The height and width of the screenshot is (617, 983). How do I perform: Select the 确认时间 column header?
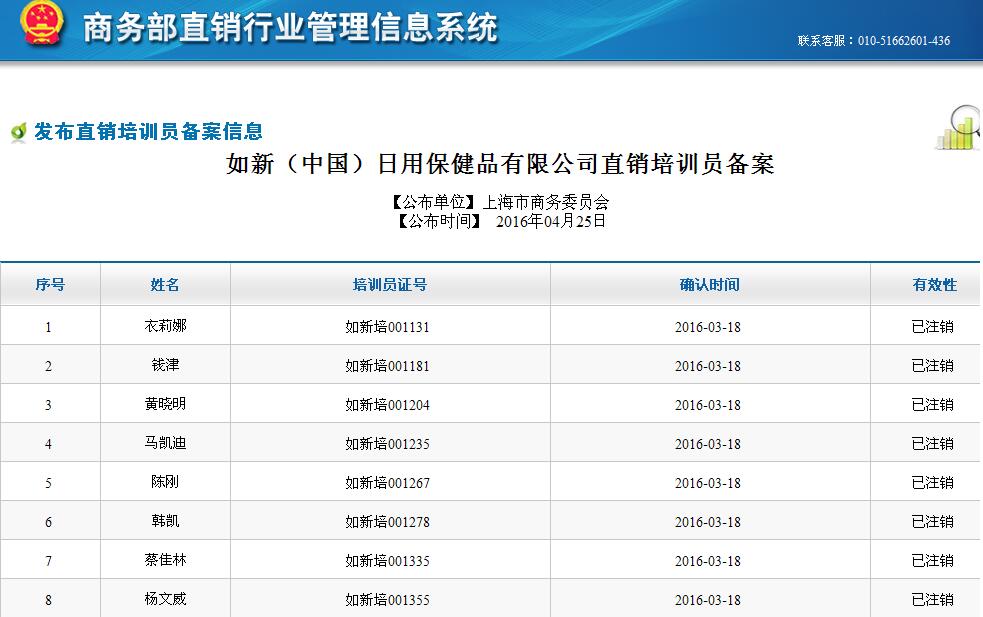tap(709, 285)
